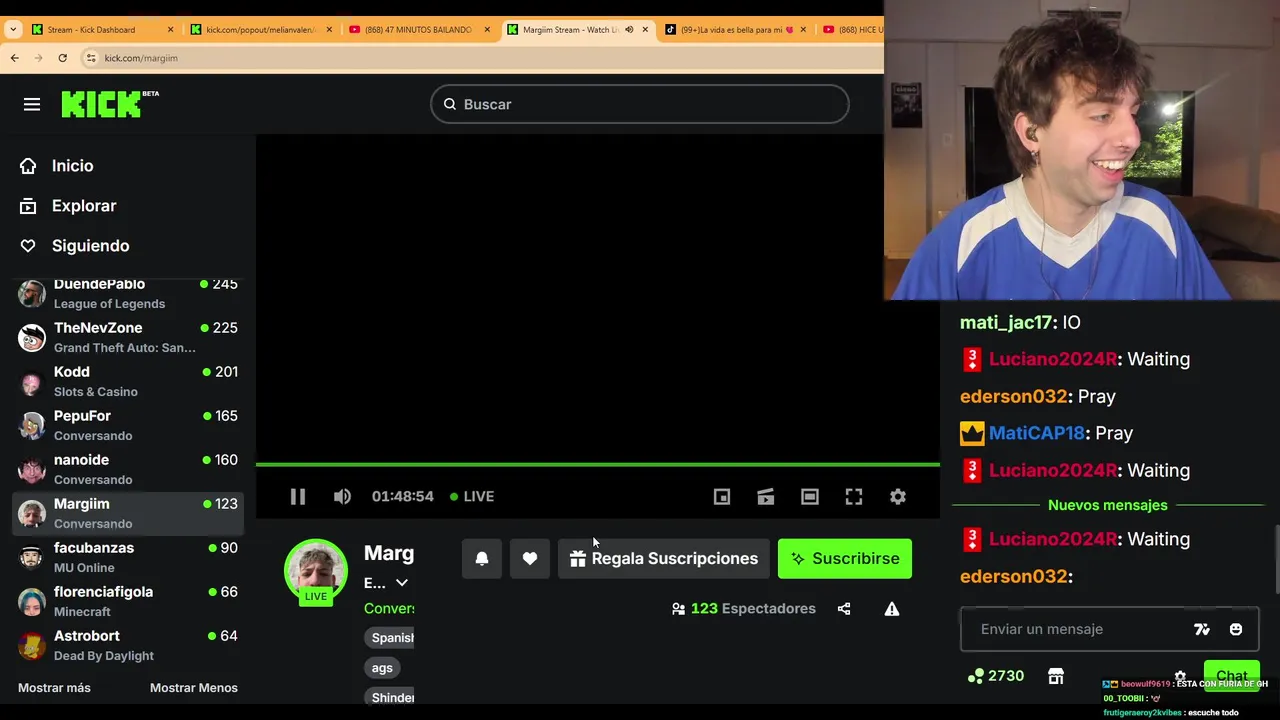
Task: Report the stream warning icon
Action: (892, 609)
